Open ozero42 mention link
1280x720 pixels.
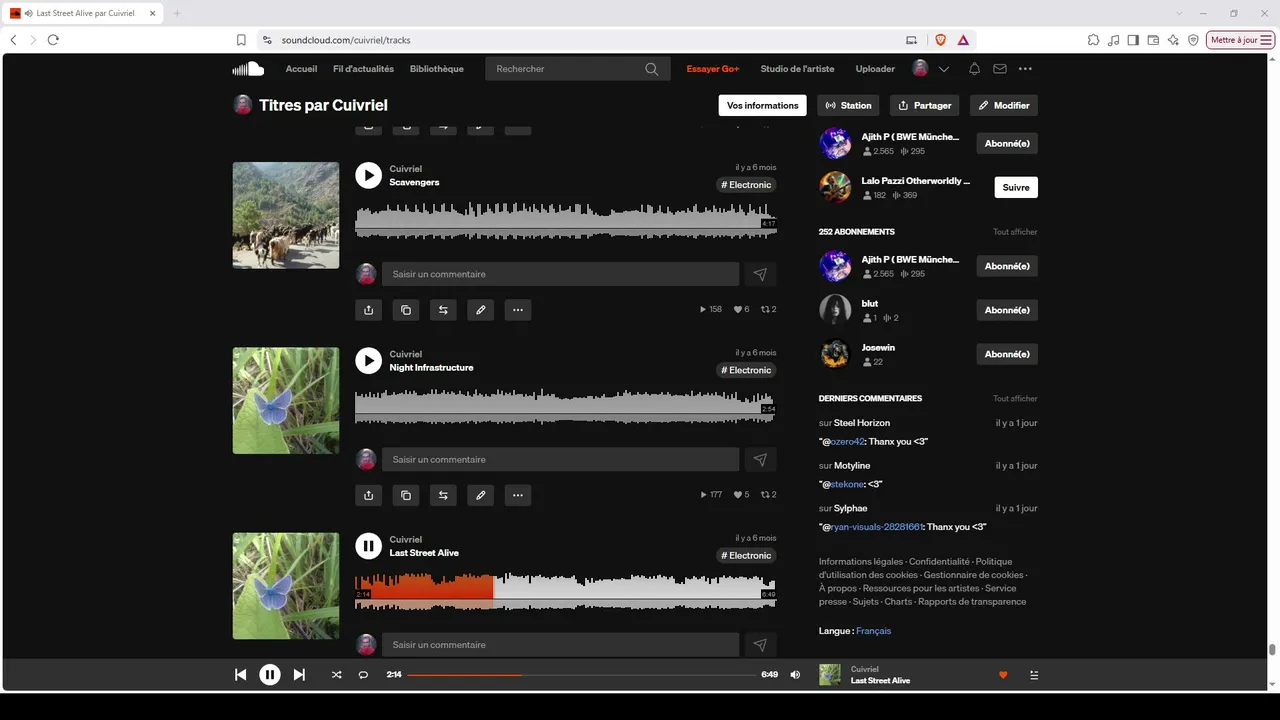pos(845,441)
